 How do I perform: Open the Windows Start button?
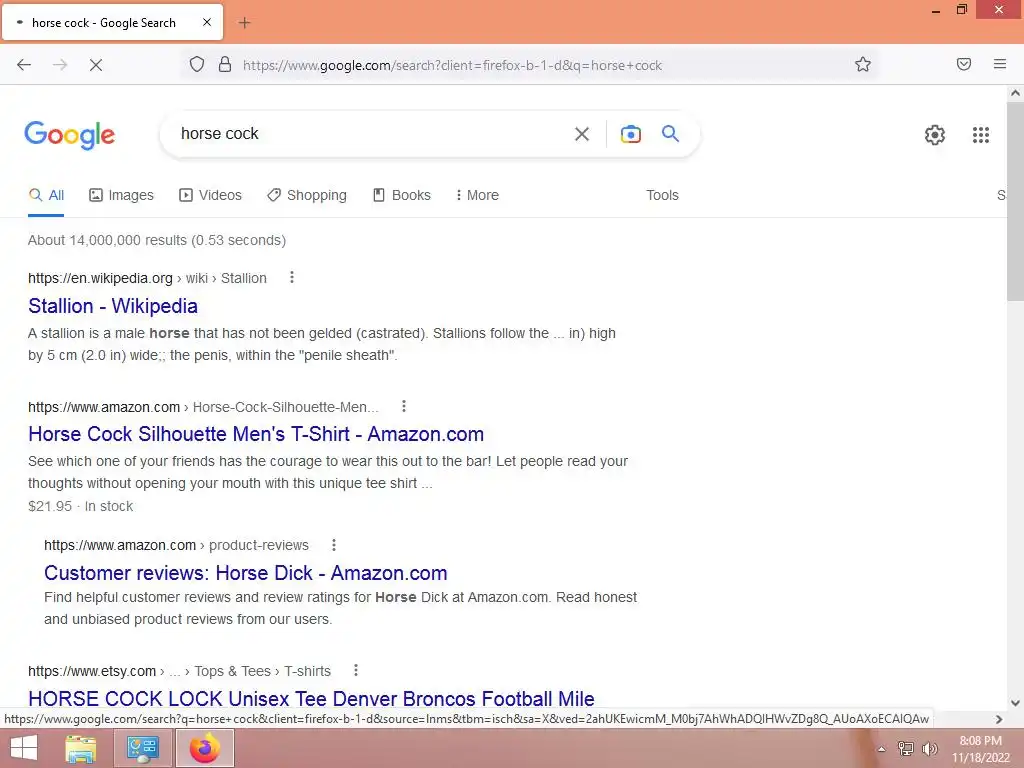(x=24, y=748)
